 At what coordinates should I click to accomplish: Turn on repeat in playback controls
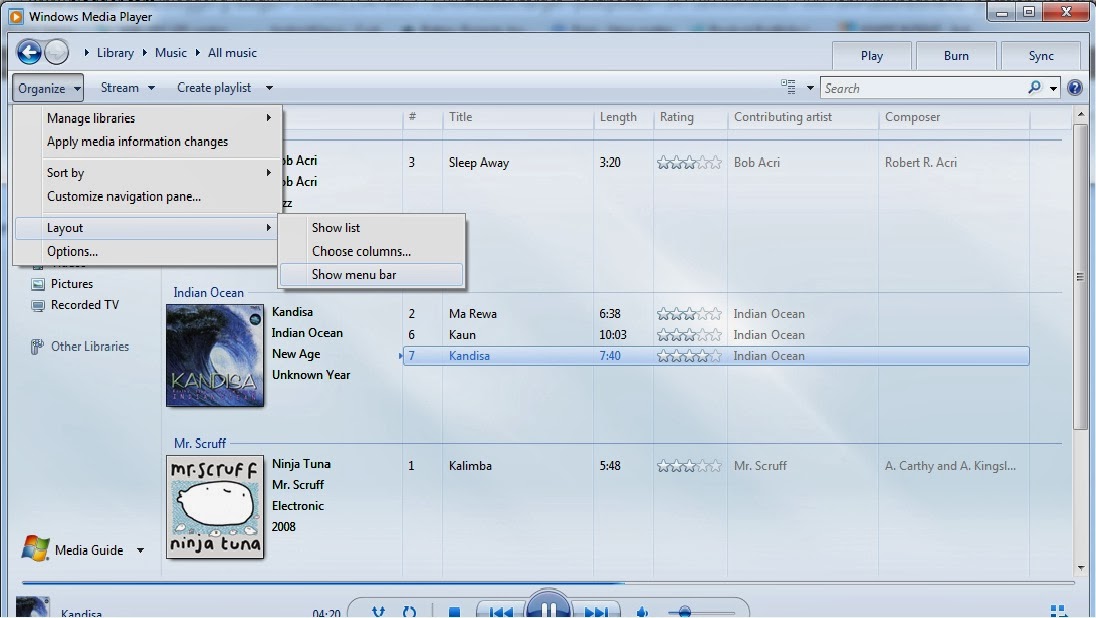pos(410,612)
